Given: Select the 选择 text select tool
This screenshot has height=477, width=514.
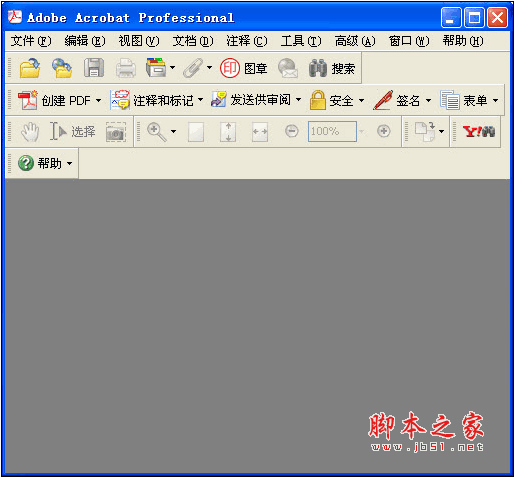Looking at the screenshot, I should (73, 131).
